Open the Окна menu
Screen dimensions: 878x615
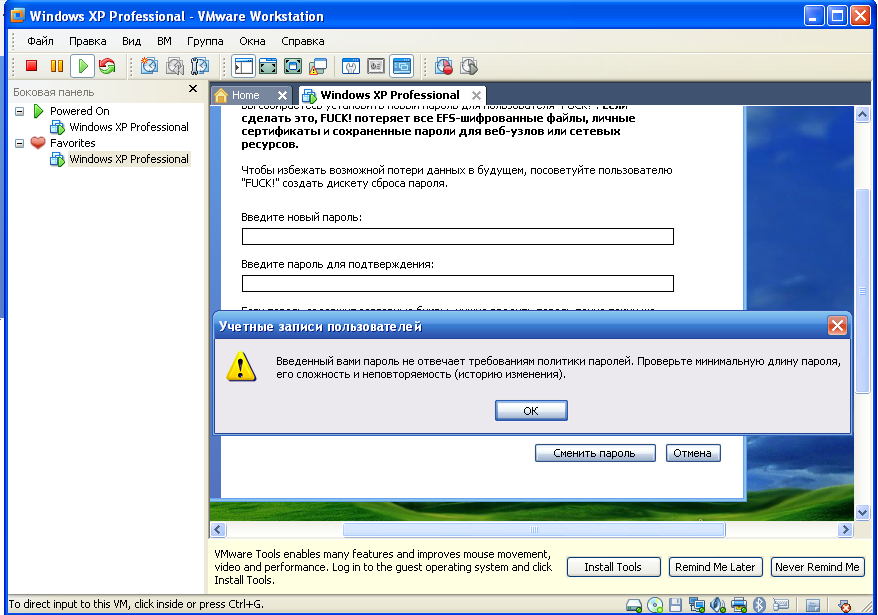coord(252,41)
